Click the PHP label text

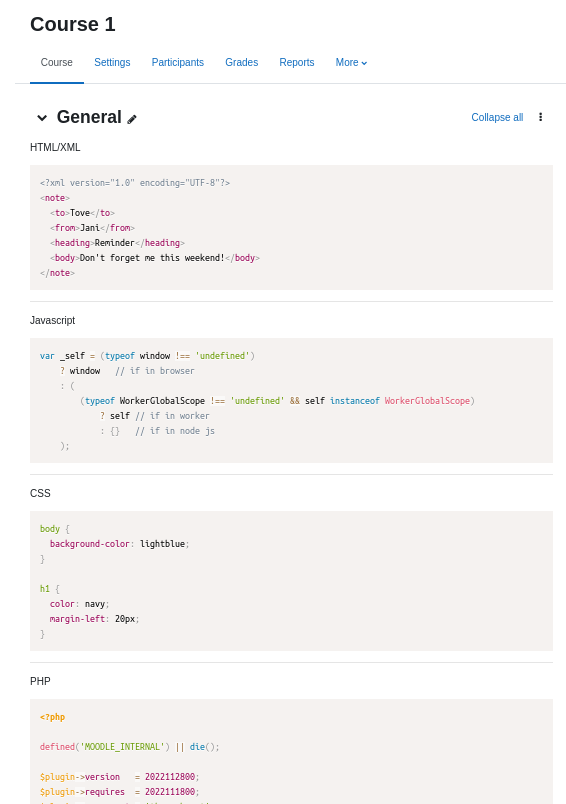point(40,681)
